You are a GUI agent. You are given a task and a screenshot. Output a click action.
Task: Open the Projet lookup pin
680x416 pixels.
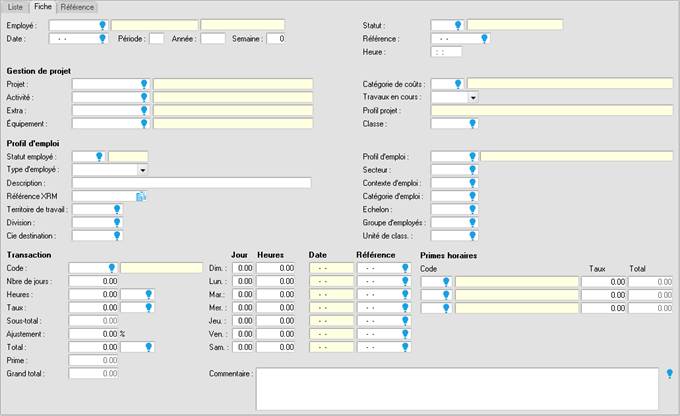coord(144,84)
